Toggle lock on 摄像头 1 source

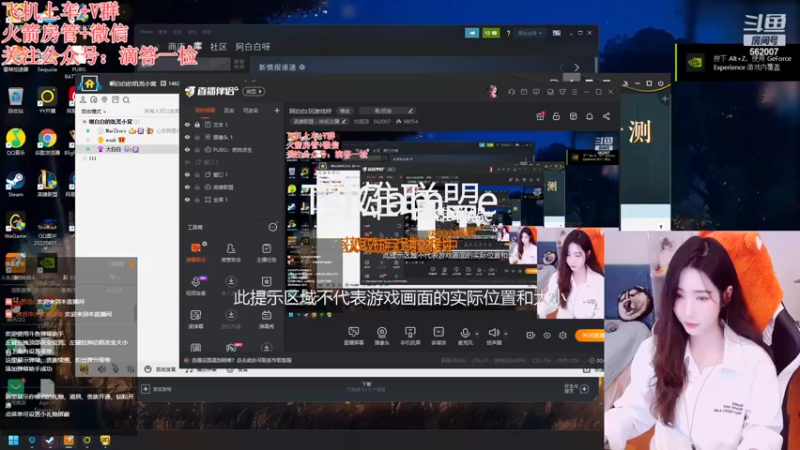(197, 137)
